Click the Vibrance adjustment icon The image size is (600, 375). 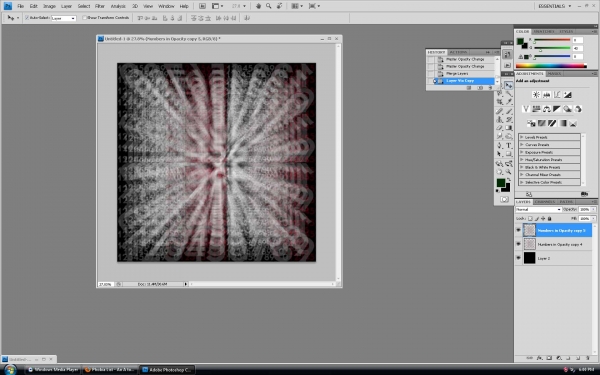click(526, 109)
